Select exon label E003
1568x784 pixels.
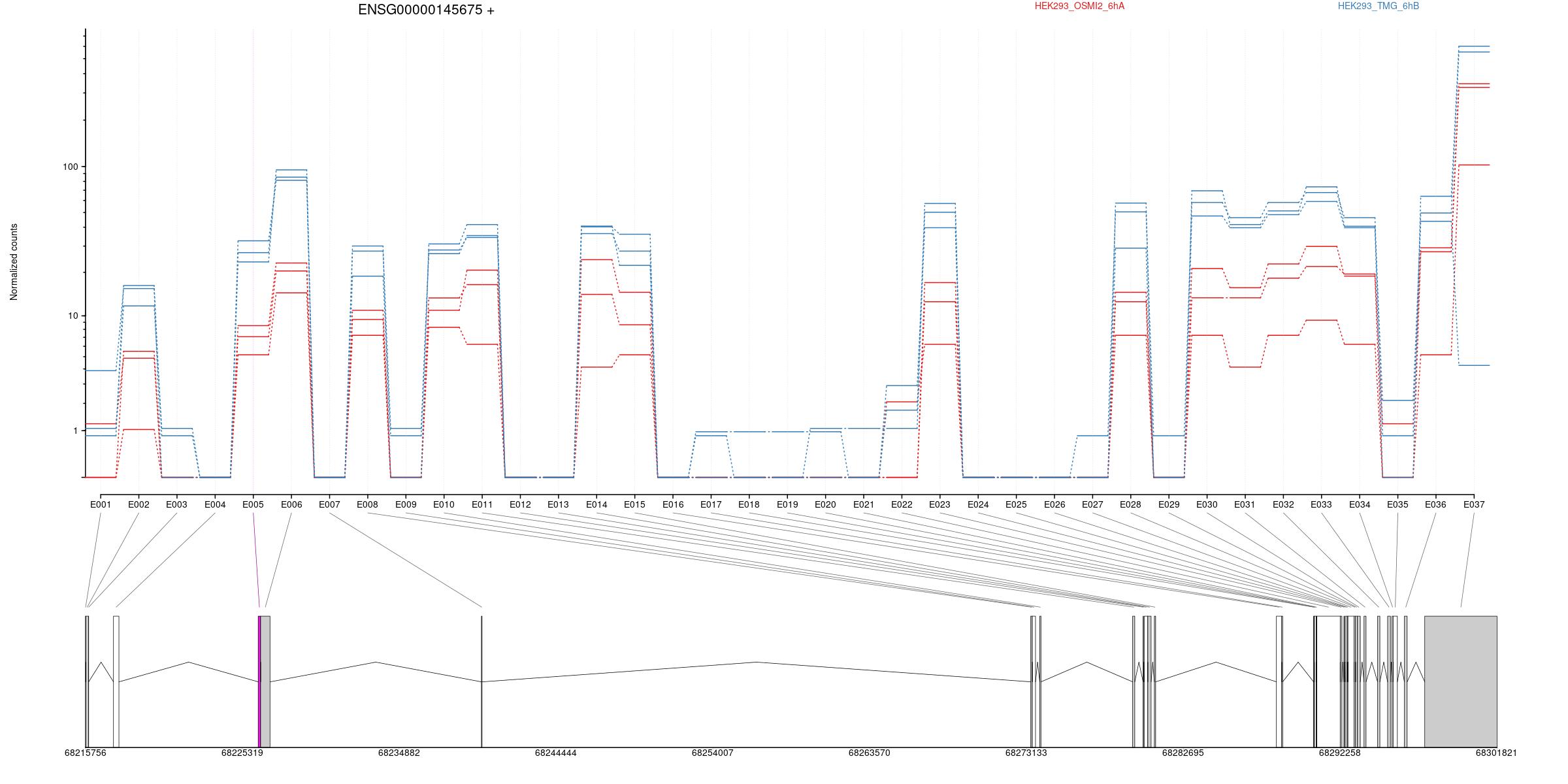pyautogui.click(x=176, y=504)
